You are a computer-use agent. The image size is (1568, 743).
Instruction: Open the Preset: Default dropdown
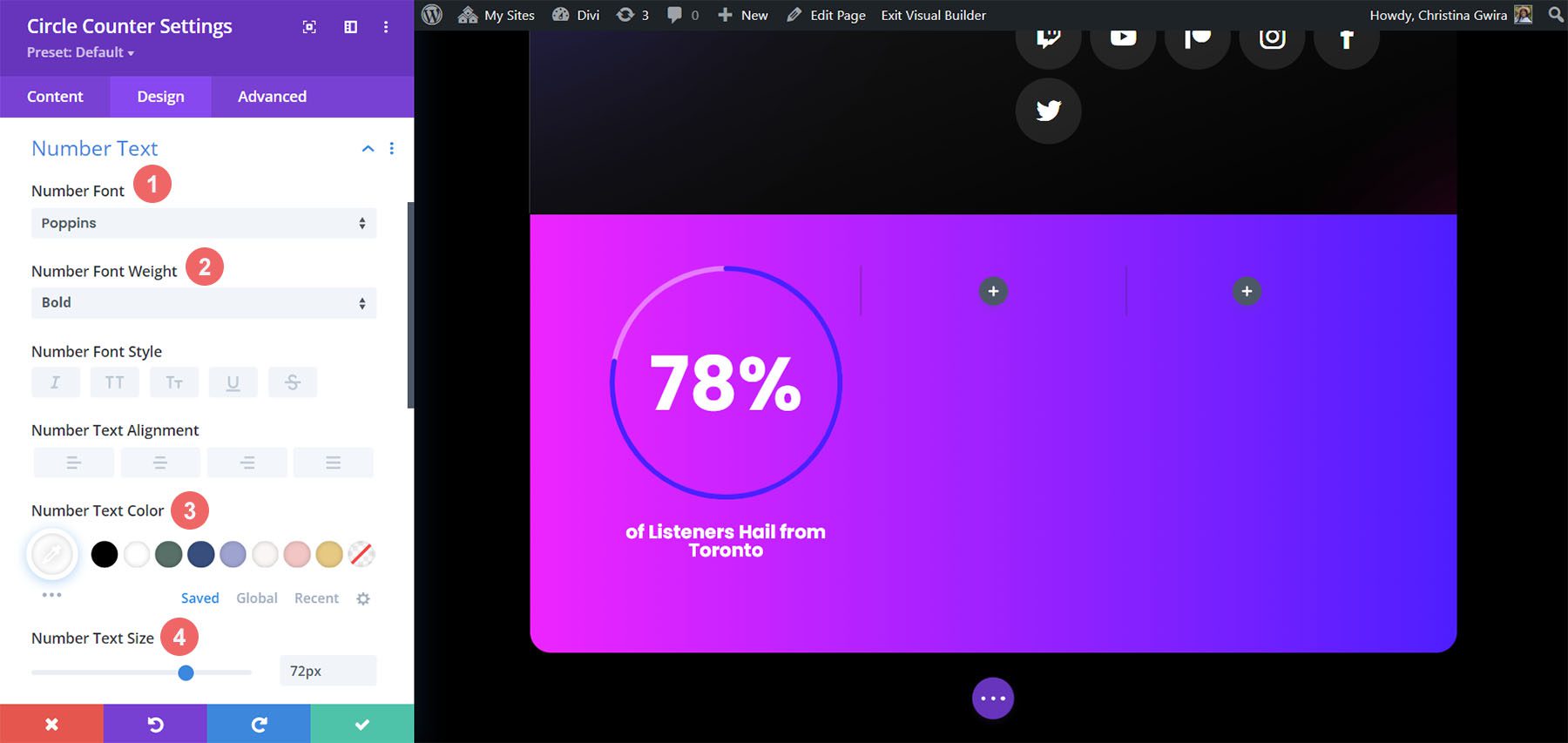pos(80,52)
